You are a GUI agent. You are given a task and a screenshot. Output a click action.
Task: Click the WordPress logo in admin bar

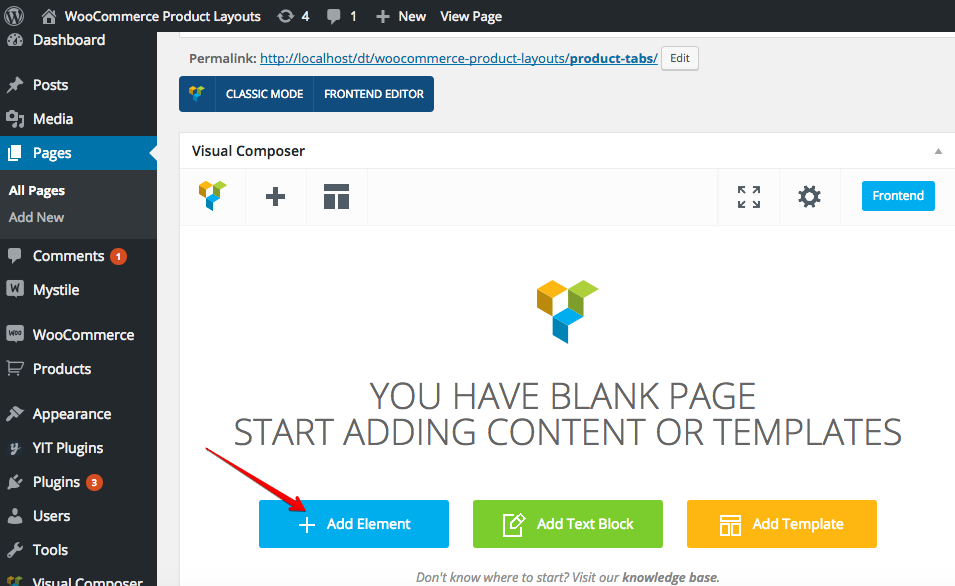(x=15, y=16)
